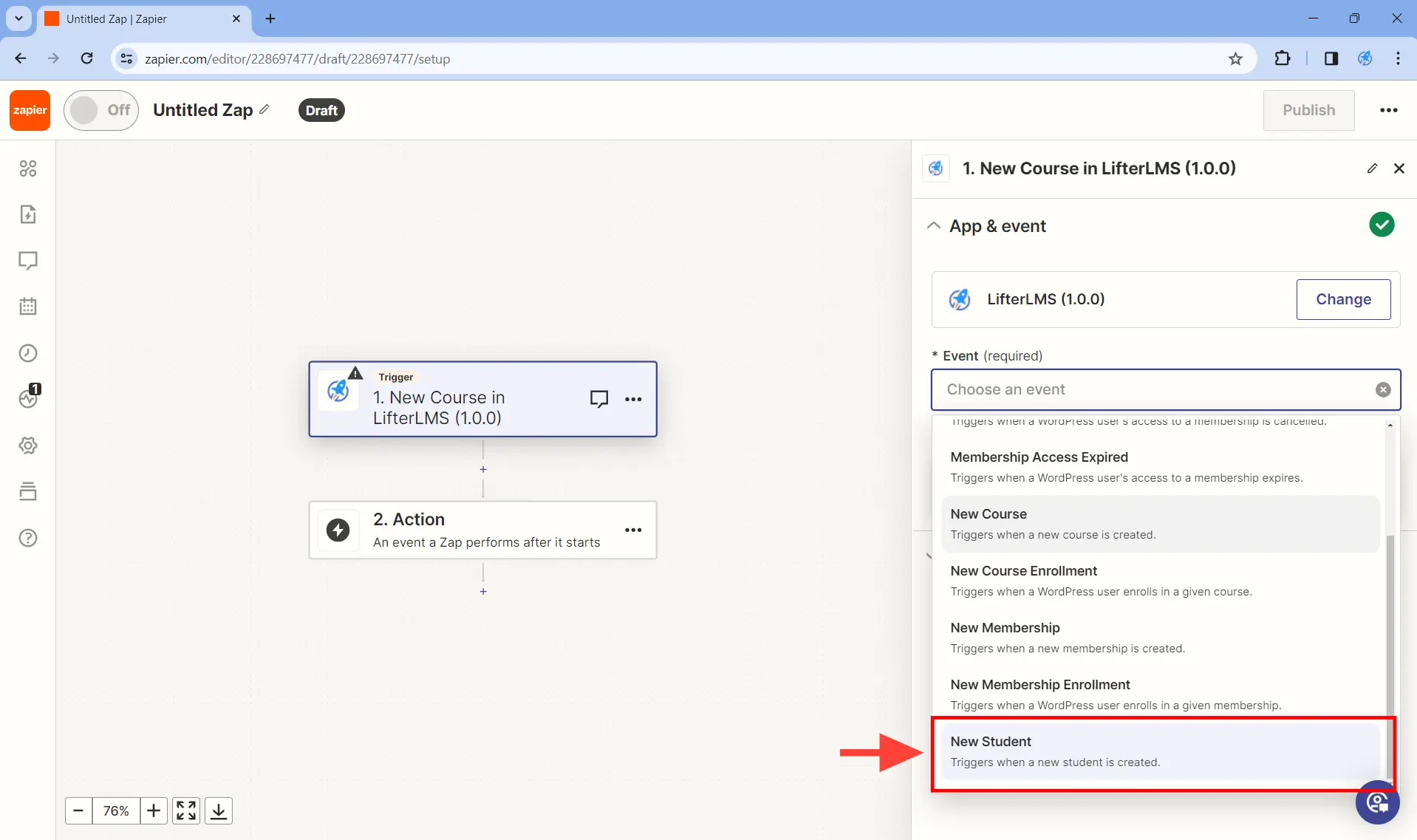Open the calendar/schedule icon in the sidebar
The height and width of the screenshot is (840, 1417).
(28, 307)
